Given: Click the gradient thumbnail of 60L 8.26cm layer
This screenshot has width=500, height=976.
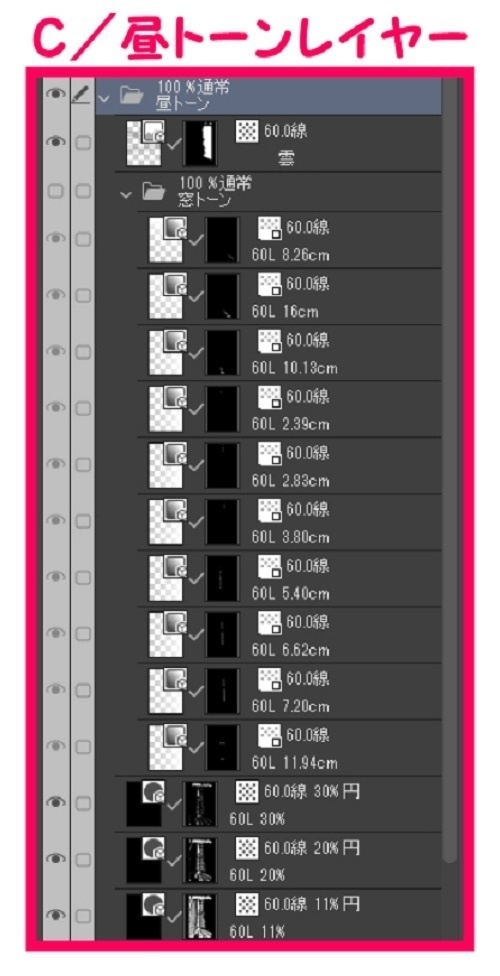Looking at the screenshot, I should click(x=167, y=240).
